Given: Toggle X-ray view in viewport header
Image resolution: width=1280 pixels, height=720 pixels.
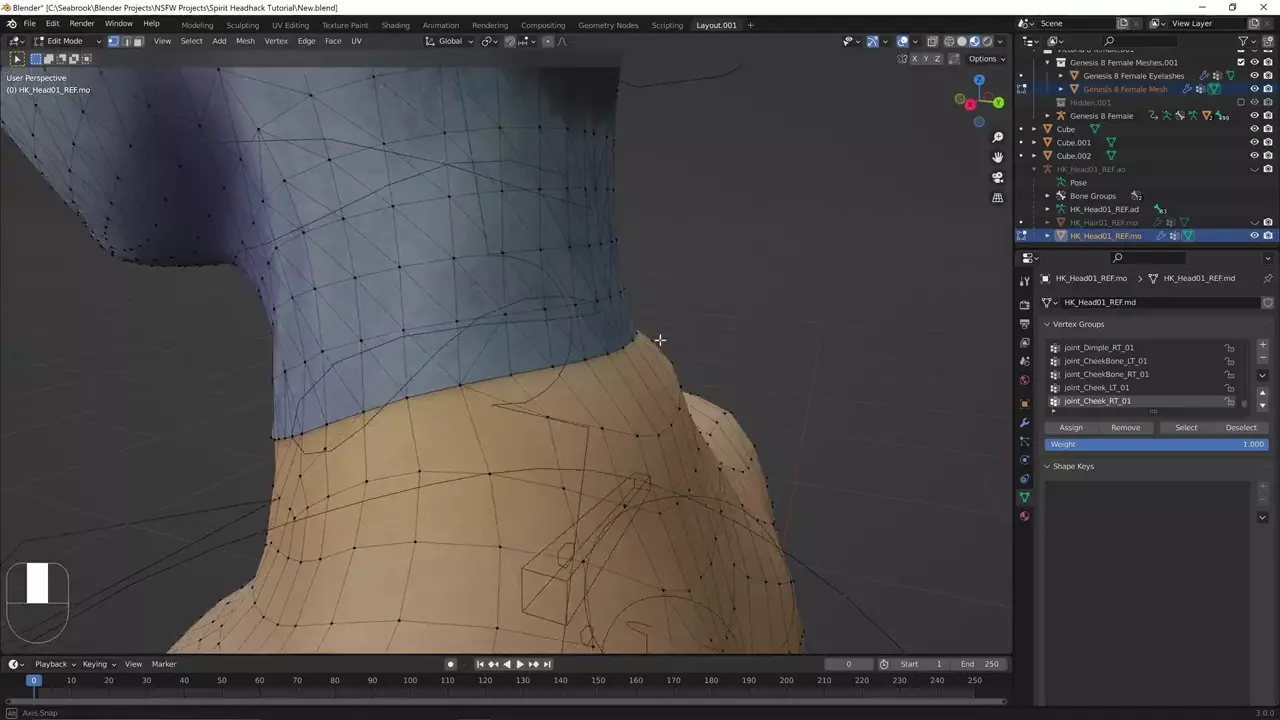Looking at the screenshot, I should pos(932,41).
